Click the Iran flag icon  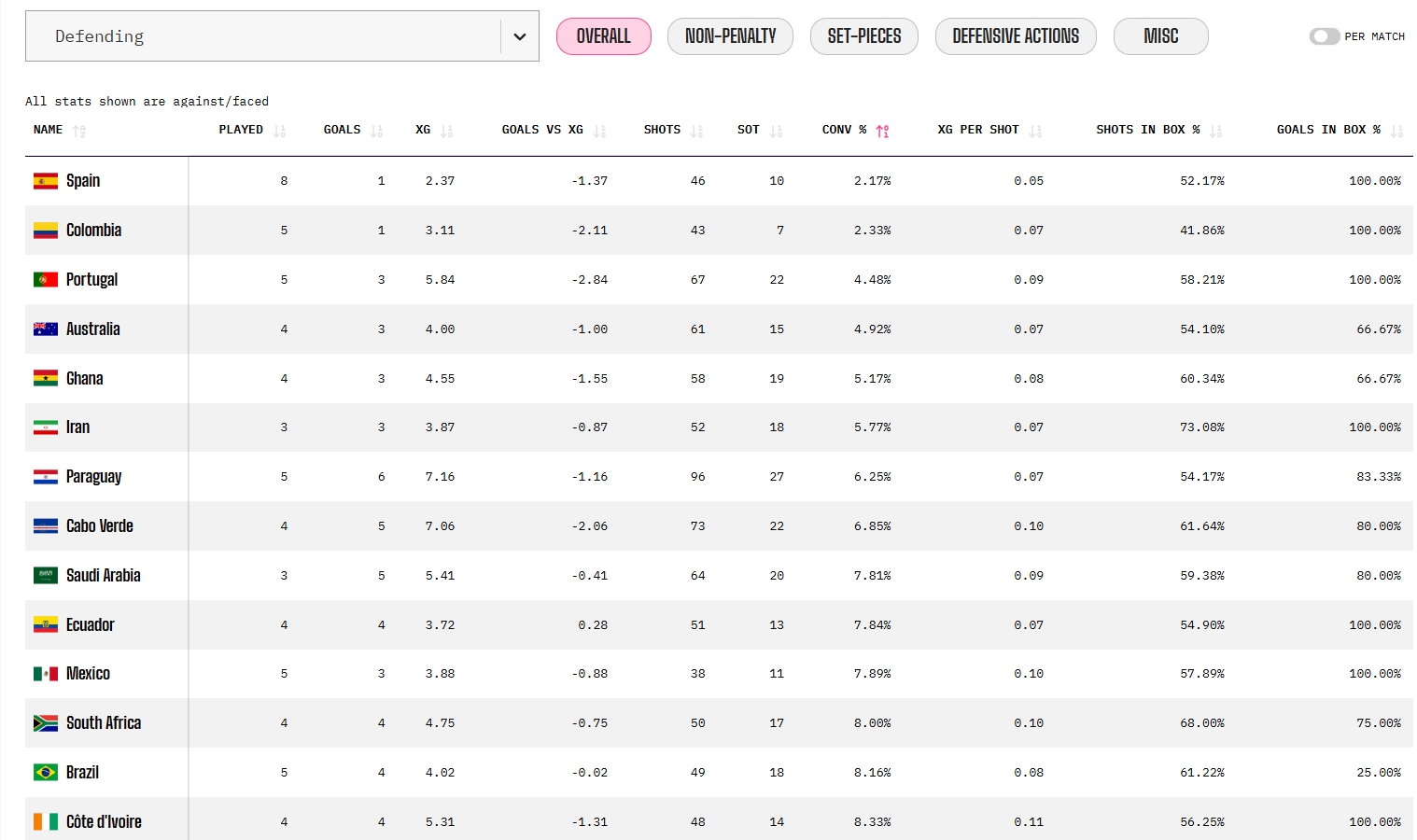coord(46,427)
